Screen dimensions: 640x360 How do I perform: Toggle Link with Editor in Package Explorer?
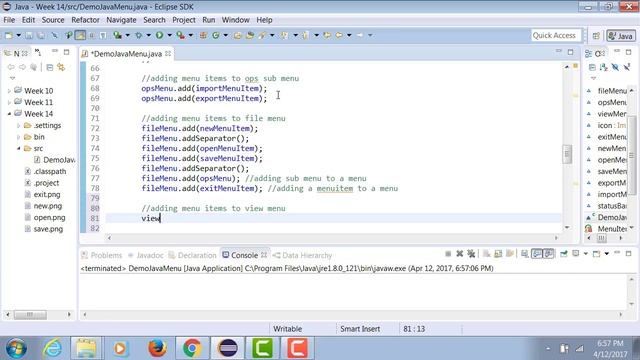coord(61,67)
